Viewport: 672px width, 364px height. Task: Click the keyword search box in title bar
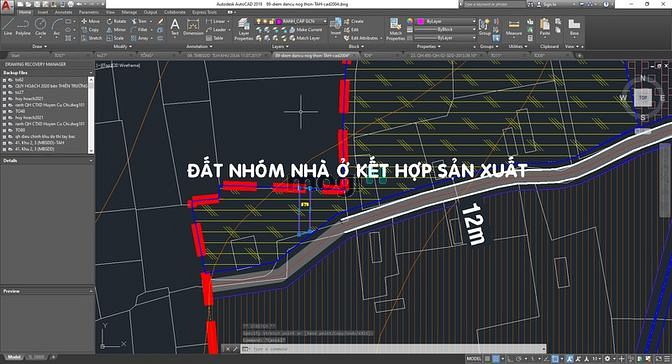[494, 4]
